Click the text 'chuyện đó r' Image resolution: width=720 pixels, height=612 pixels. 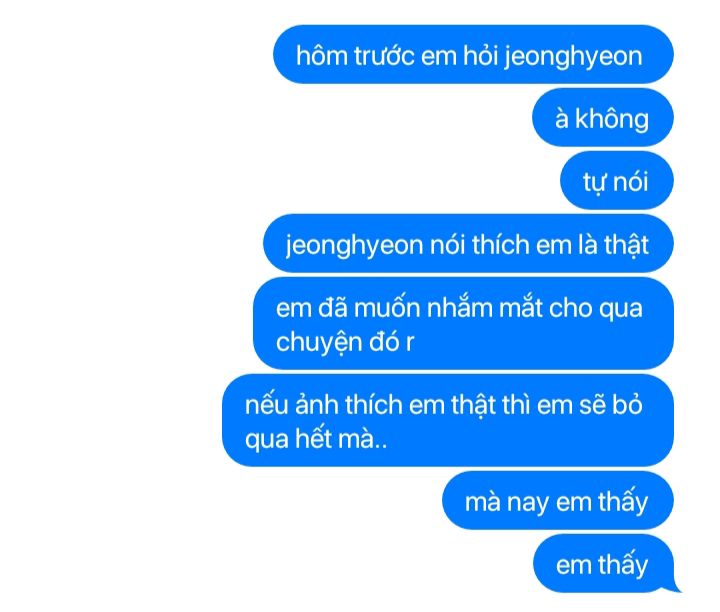pos(345,343)
